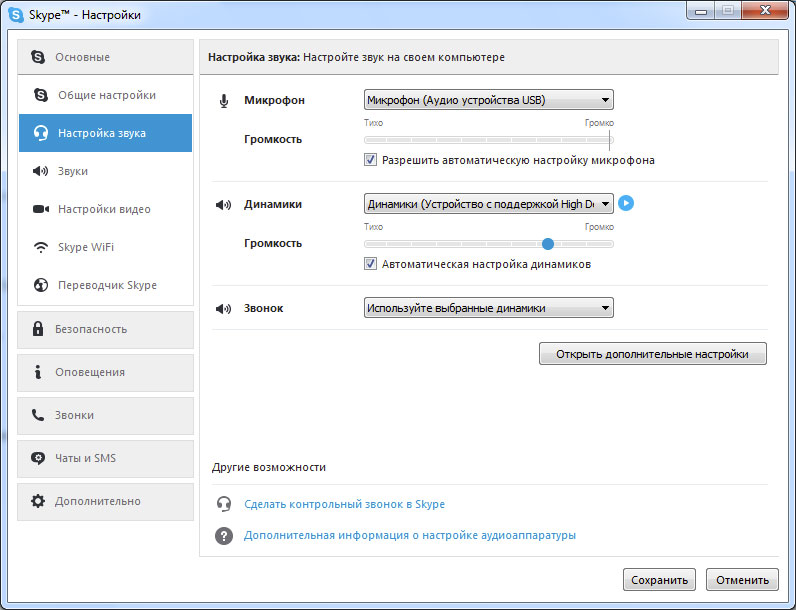Click the microphone icon next to Микрофон
Viewport: 796px width, 610px height.
point(224,101)
